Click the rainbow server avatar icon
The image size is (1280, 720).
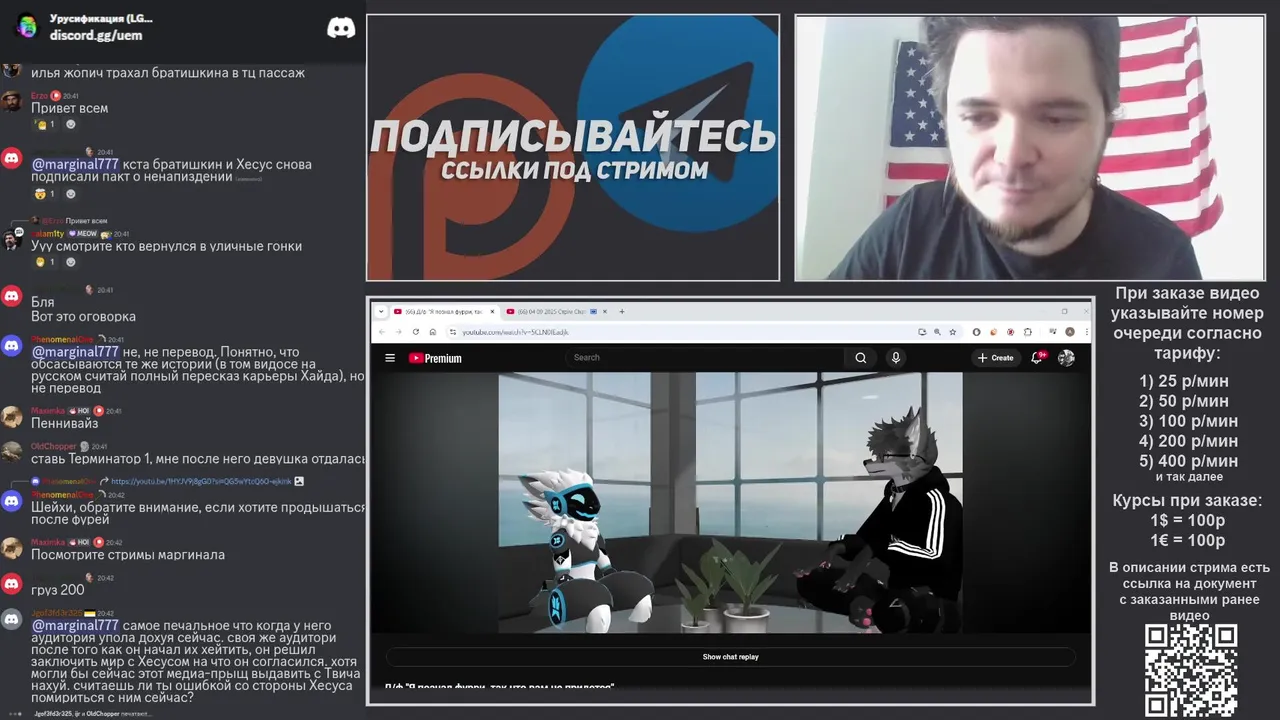pyautogui.click(x=27, y=26)
